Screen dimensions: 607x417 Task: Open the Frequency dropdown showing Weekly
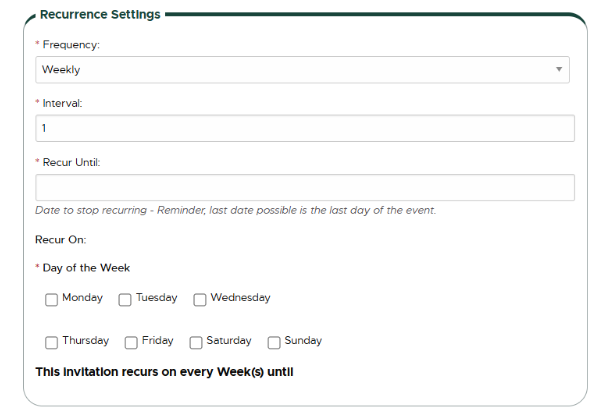pyautogui.click(x=300, y=70)
